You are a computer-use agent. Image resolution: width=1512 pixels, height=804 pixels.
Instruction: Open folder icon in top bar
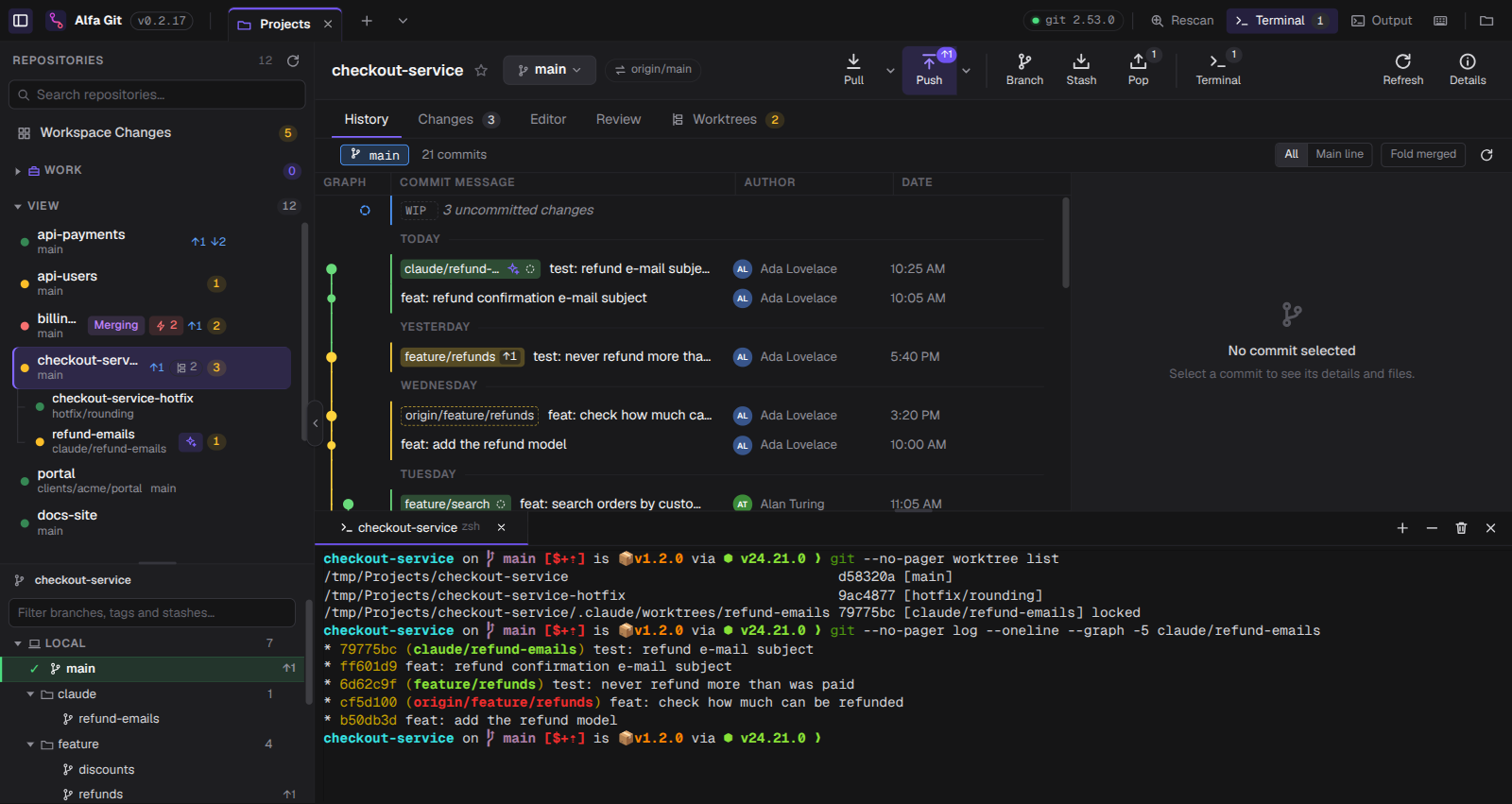click(1486, 21)
